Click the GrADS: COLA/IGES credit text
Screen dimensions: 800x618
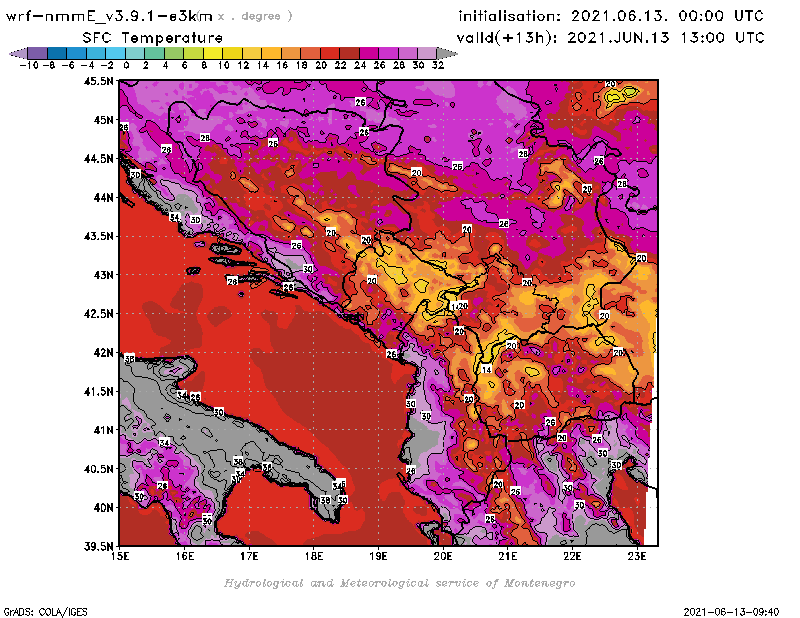coord(45,612)
